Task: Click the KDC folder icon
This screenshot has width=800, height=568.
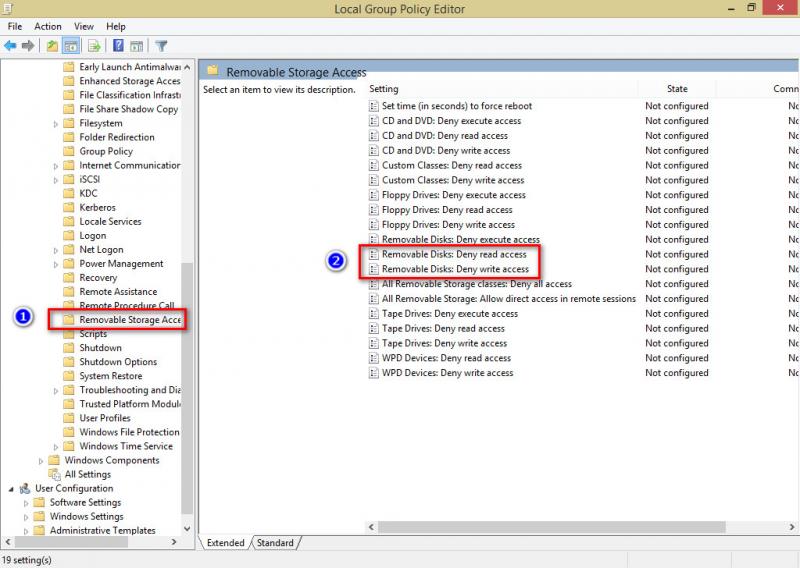Action: click(x=69, y=193)
